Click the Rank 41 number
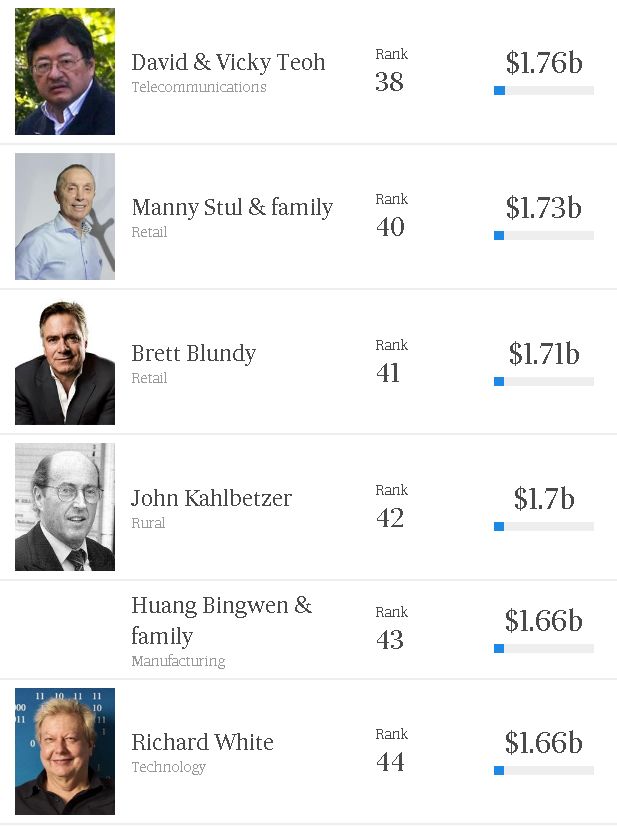 [x=388, y=373]
